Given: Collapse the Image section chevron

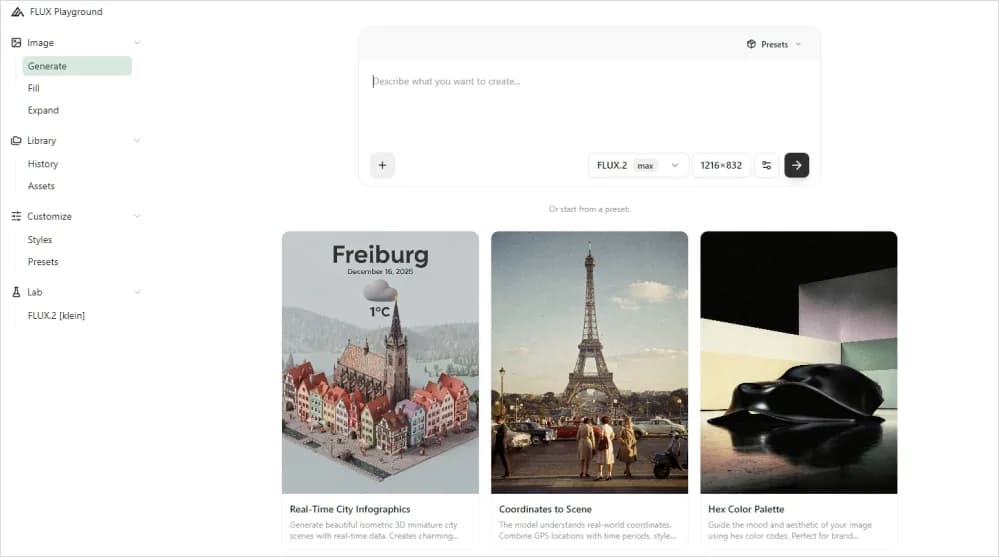Looking at the screenshot, I should [x=137, y=43].
